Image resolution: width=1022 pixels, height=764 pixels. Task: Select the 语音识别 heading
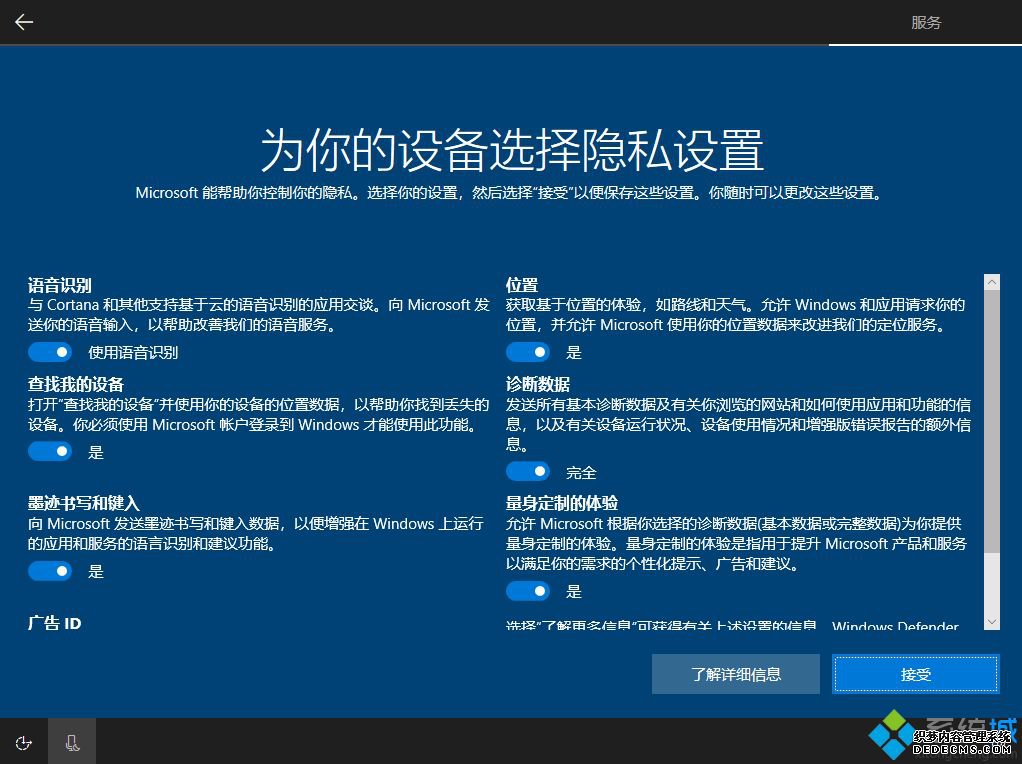[x=59, y=285]
